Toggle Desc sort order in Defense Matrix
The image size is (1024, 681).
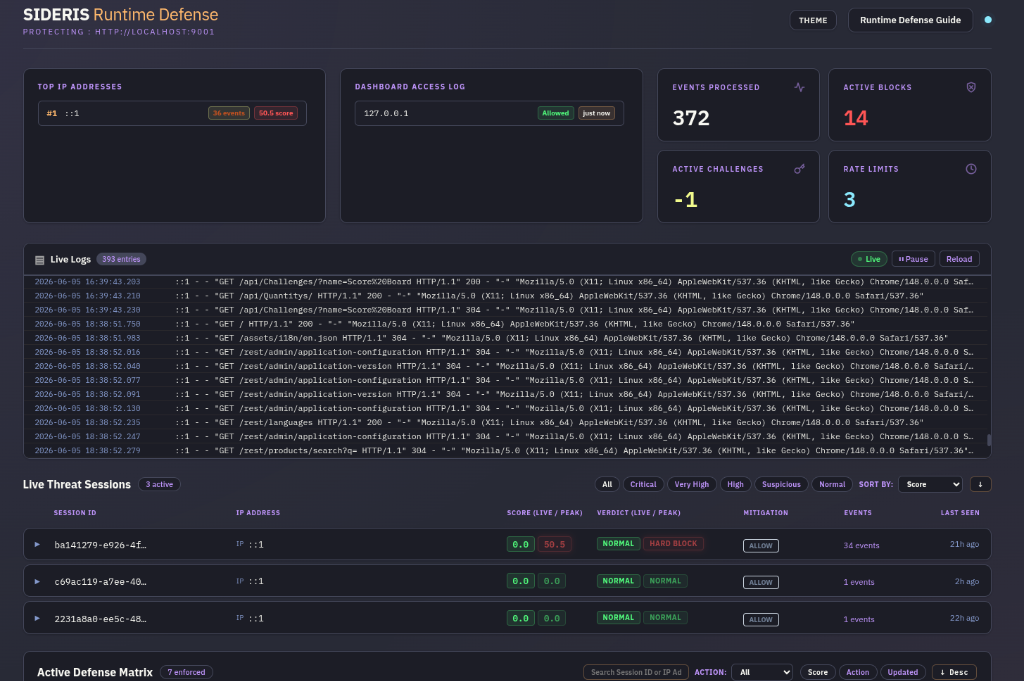point(954,672)
